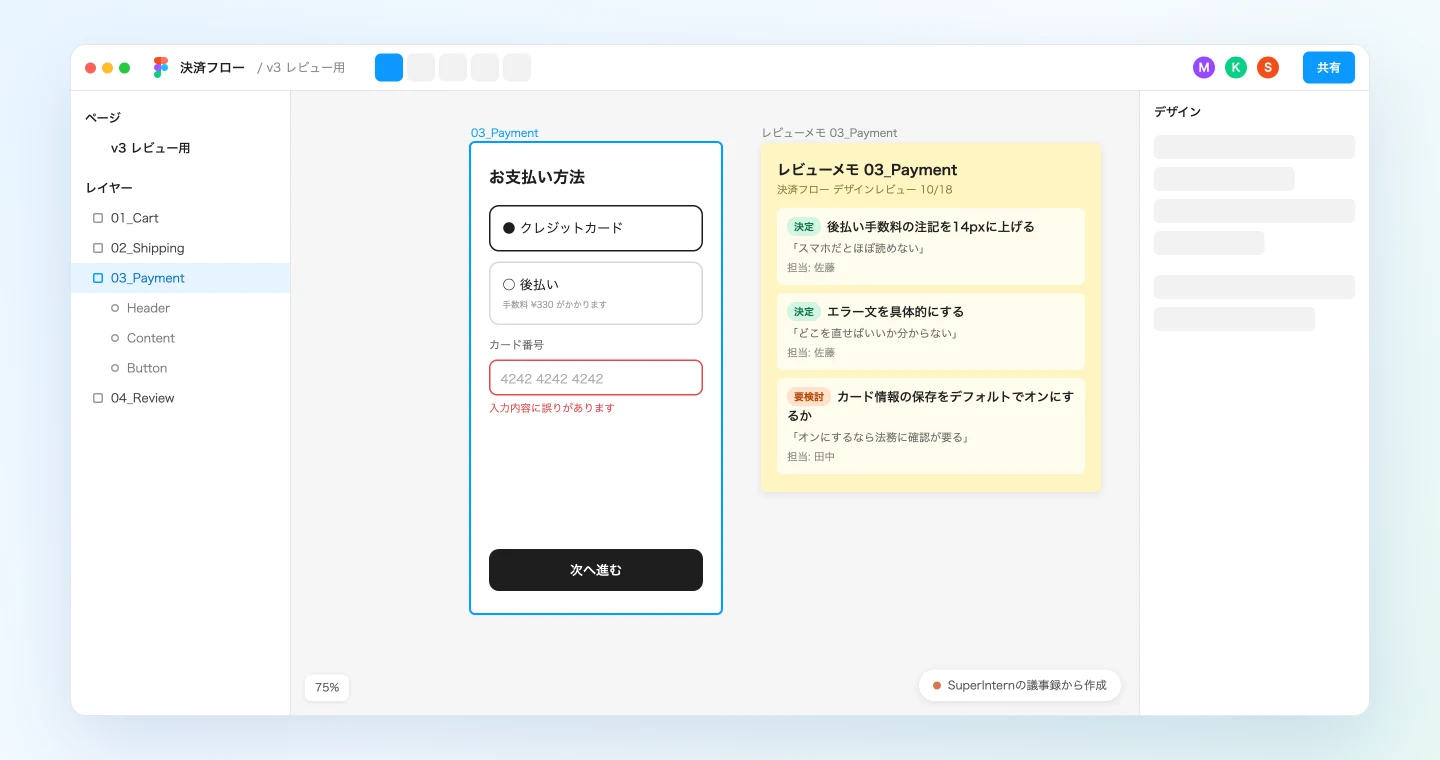Click the SuperInternの議事録から作成 pill
Image resolution: width=1440 pixels, height=760 pixels.
pyautogui.click(x=1020, y=685)
